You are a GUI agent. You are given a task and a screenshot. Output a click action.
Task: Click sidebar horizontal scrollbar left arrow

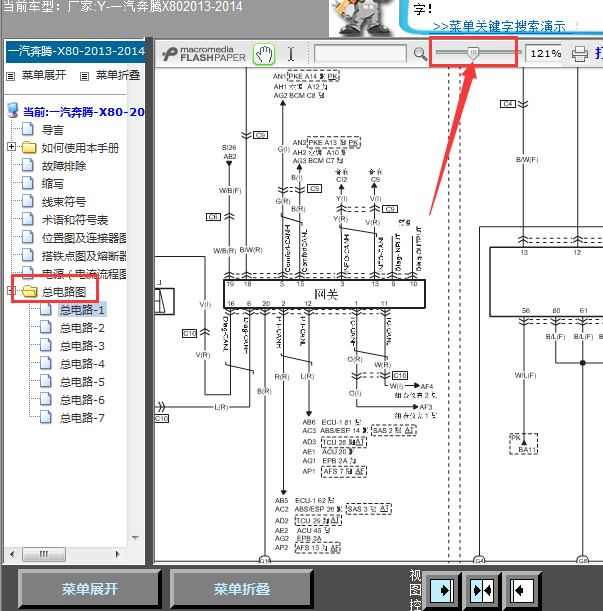pos(12,554)
